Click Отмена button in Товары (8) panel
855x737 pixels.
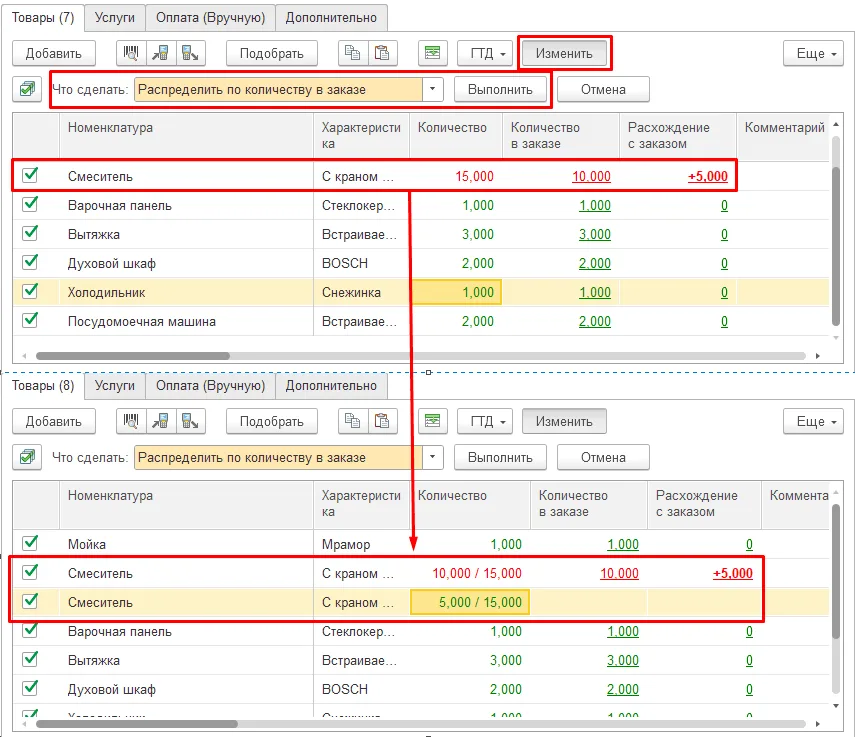[x=603, y=457]
